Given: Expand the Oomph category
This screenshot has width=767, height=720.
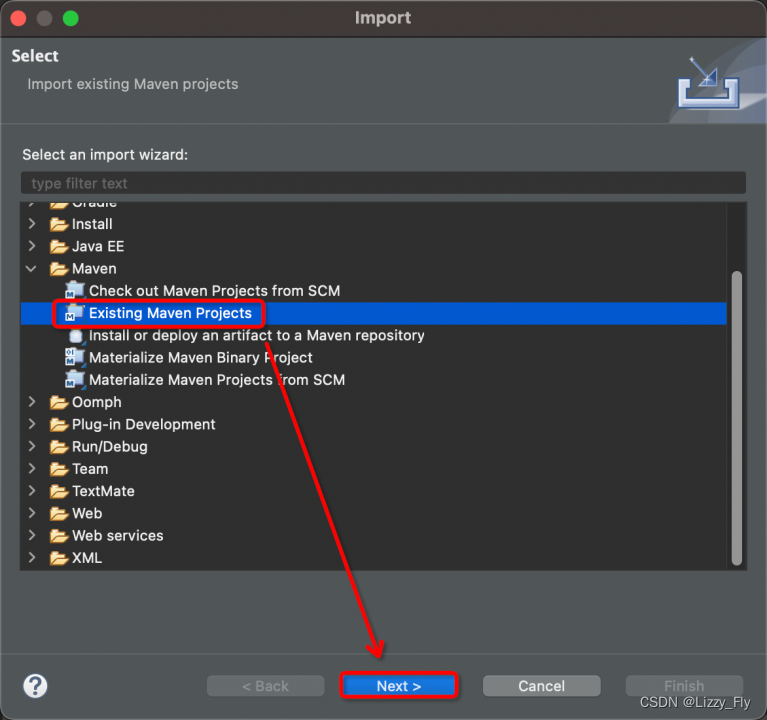Looking at the screenshot, I should 32,402.
